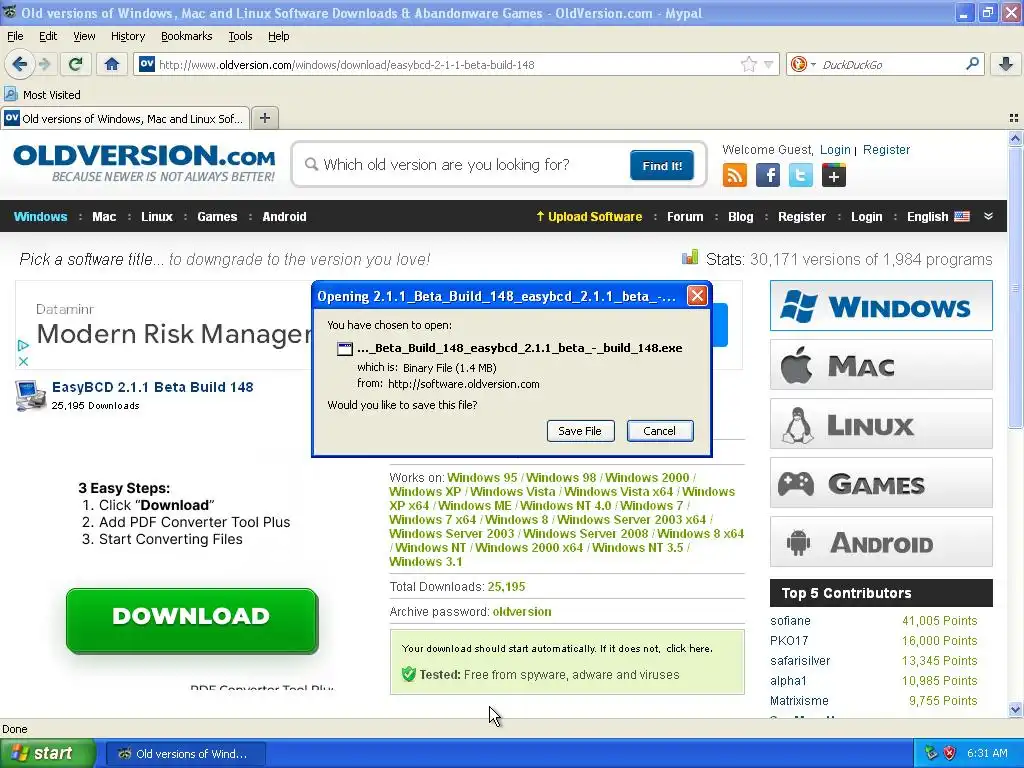
Task: Expand the double-chevron in site navigation
Action: pos(988,216)
